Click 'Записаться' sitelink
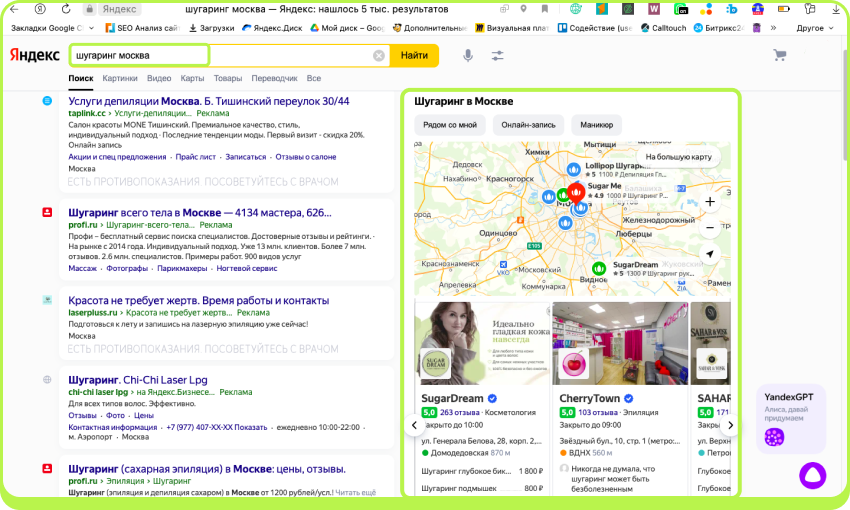This screenshot has width=850, height=510. tap(246, 157)
